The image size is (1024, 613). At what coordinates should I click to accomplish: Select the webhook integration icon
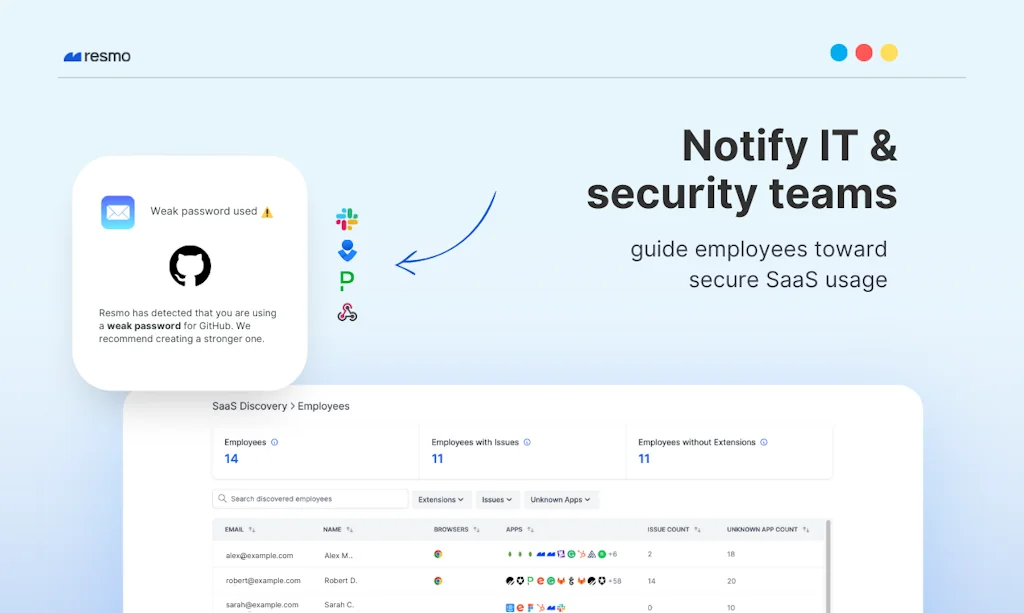(347, 313)
